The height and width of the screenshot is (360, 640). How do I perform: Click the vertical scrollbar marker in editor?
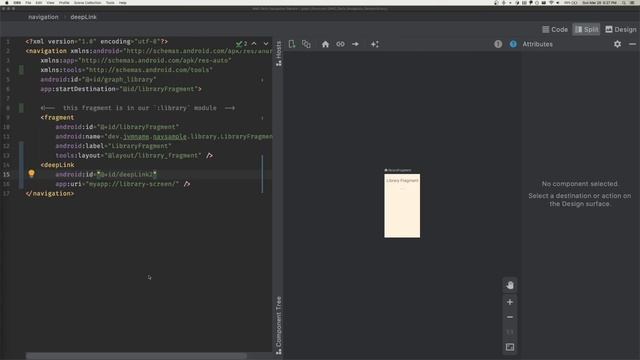tap(262, 174)
